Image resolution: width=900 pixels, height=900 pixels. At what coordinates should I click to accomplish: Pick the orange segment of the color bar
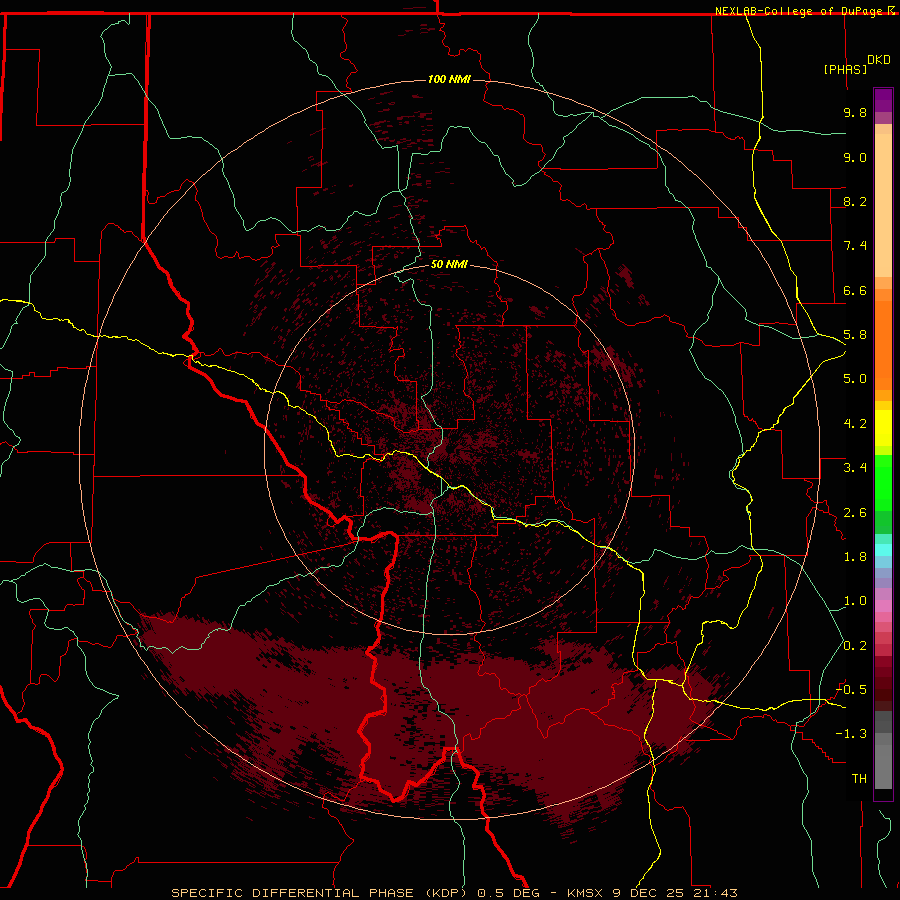click(x=883, y=346)
